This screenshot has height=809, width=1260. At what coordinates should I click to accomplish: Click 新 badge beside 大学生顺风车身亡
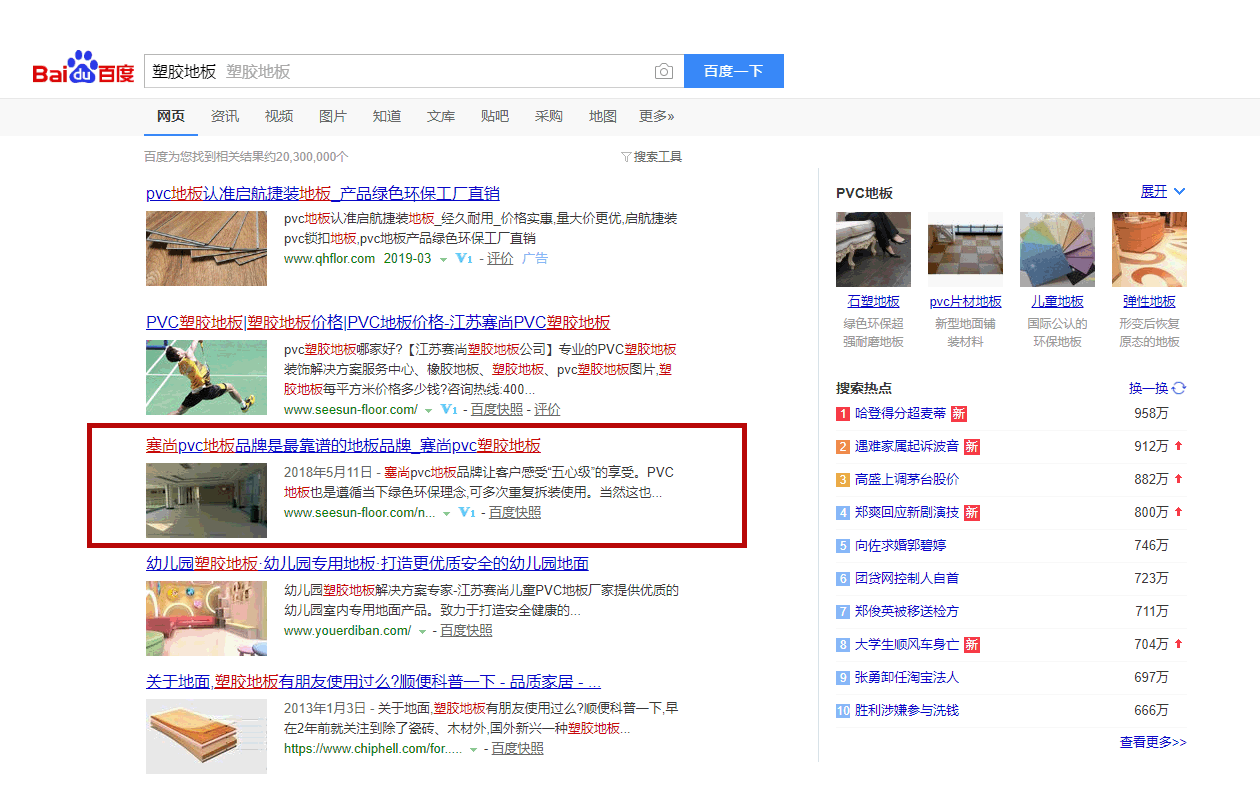(971, 644)
